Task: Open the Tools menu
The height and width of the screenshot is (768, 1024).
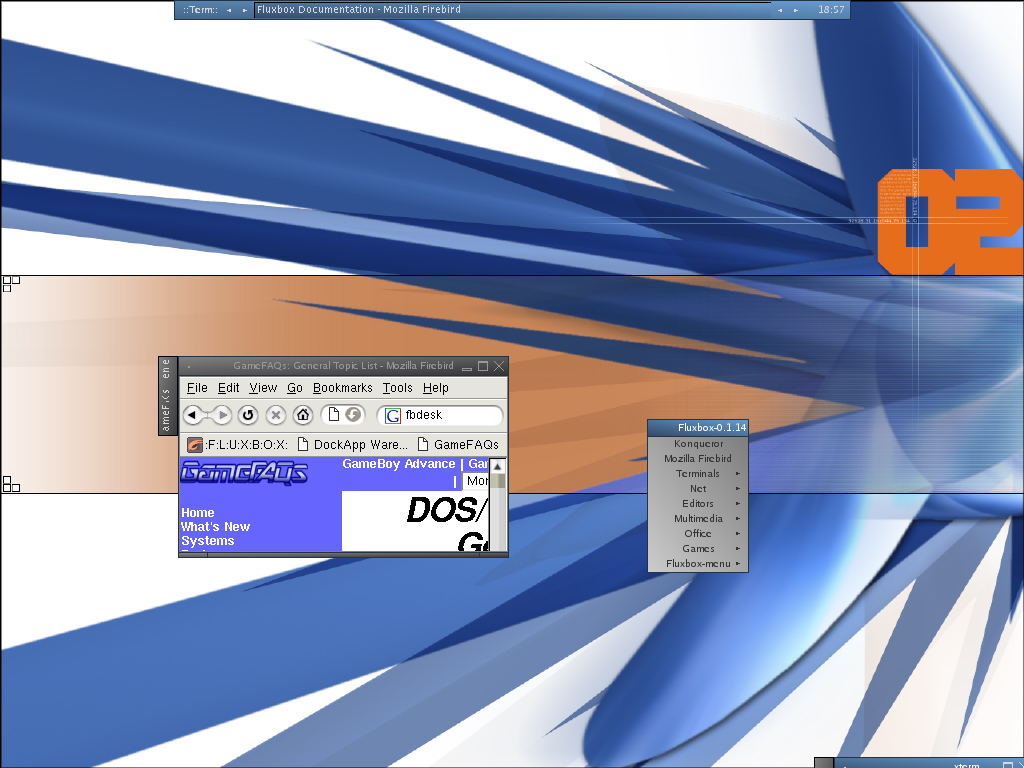Action: point(398,388)
